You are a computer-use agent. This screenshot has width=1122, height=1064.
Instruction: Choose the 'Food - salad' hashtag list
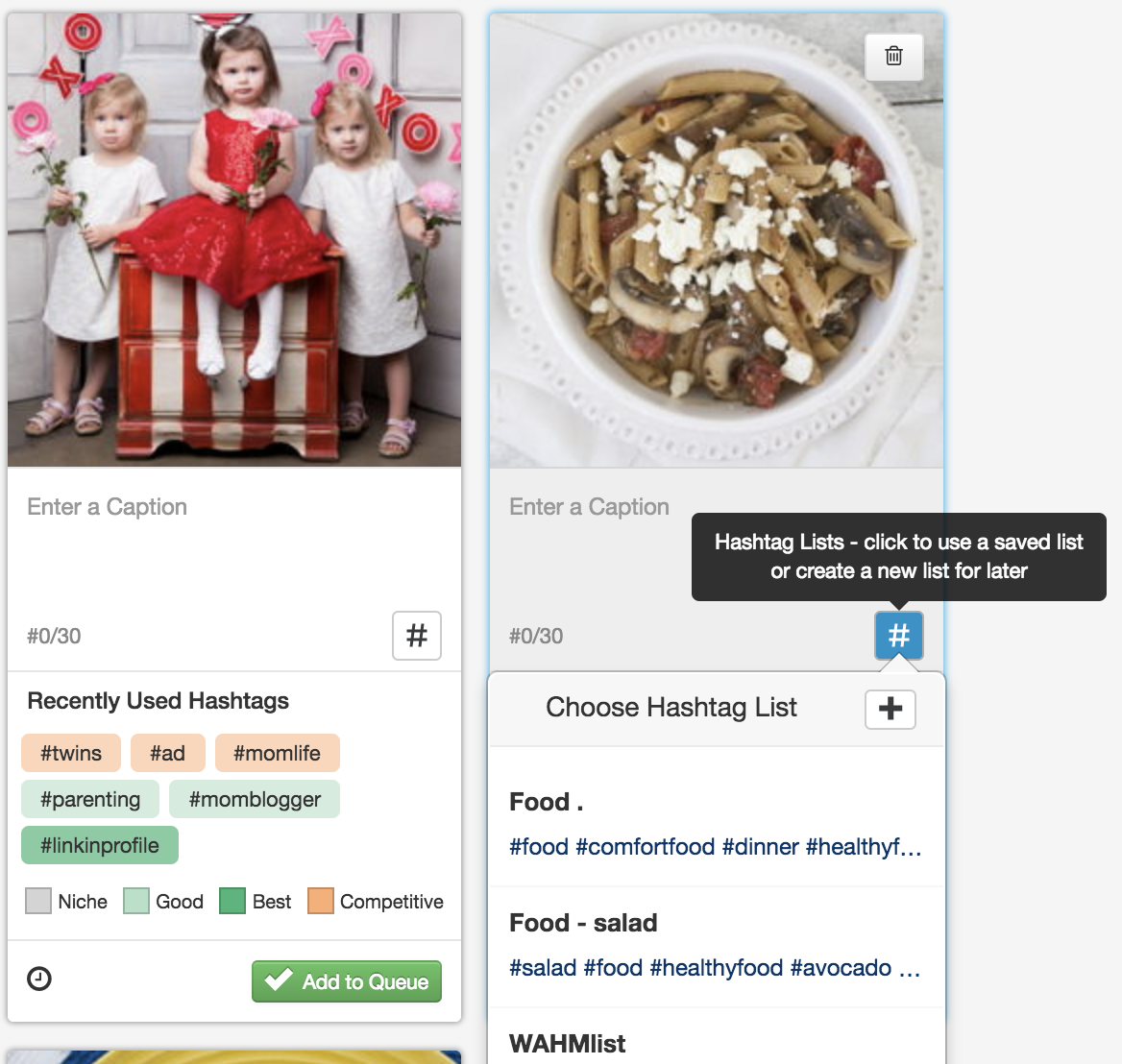coord(715,946)
